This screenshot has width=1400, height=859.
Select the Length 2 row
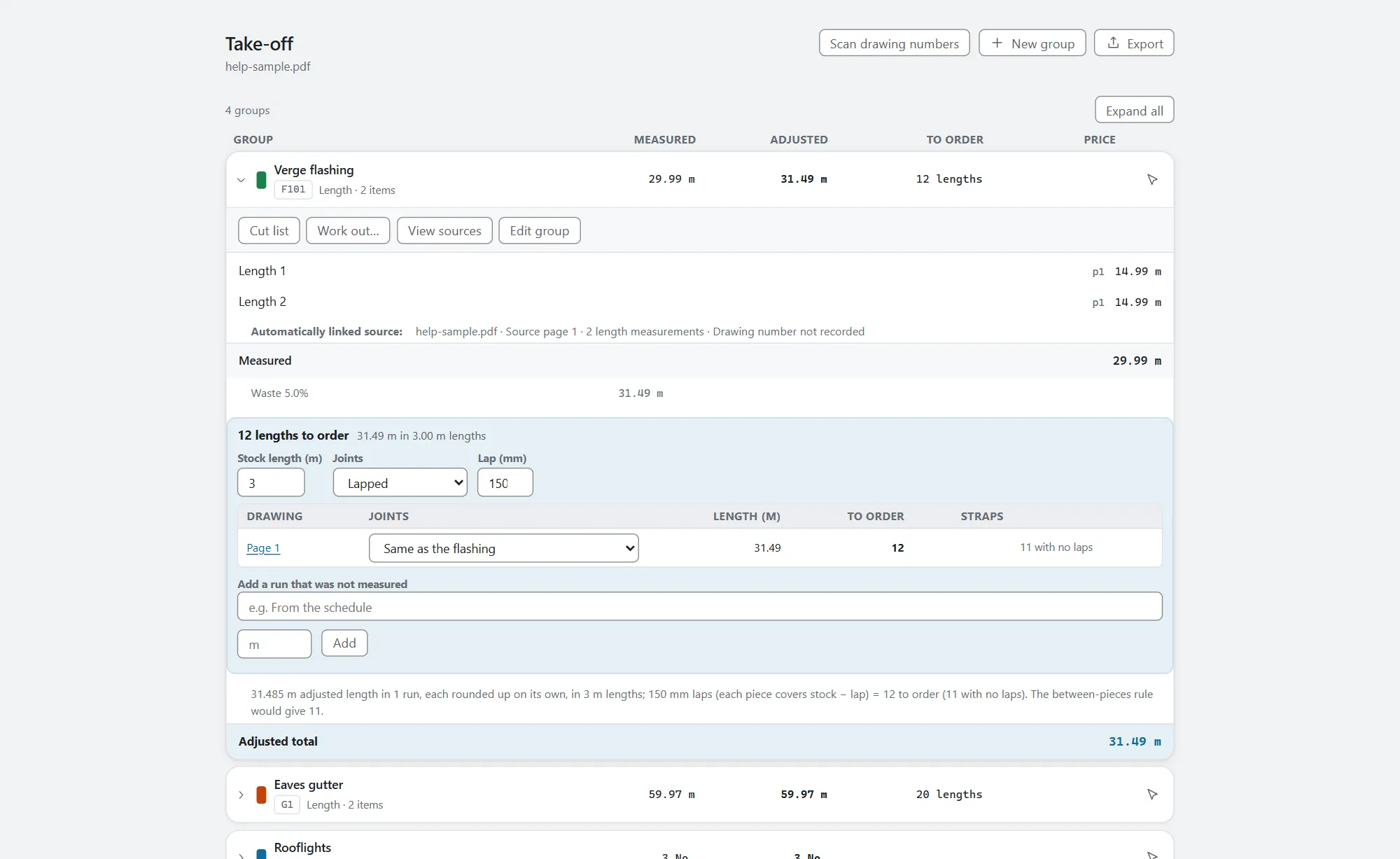click(x=699, y=302)
